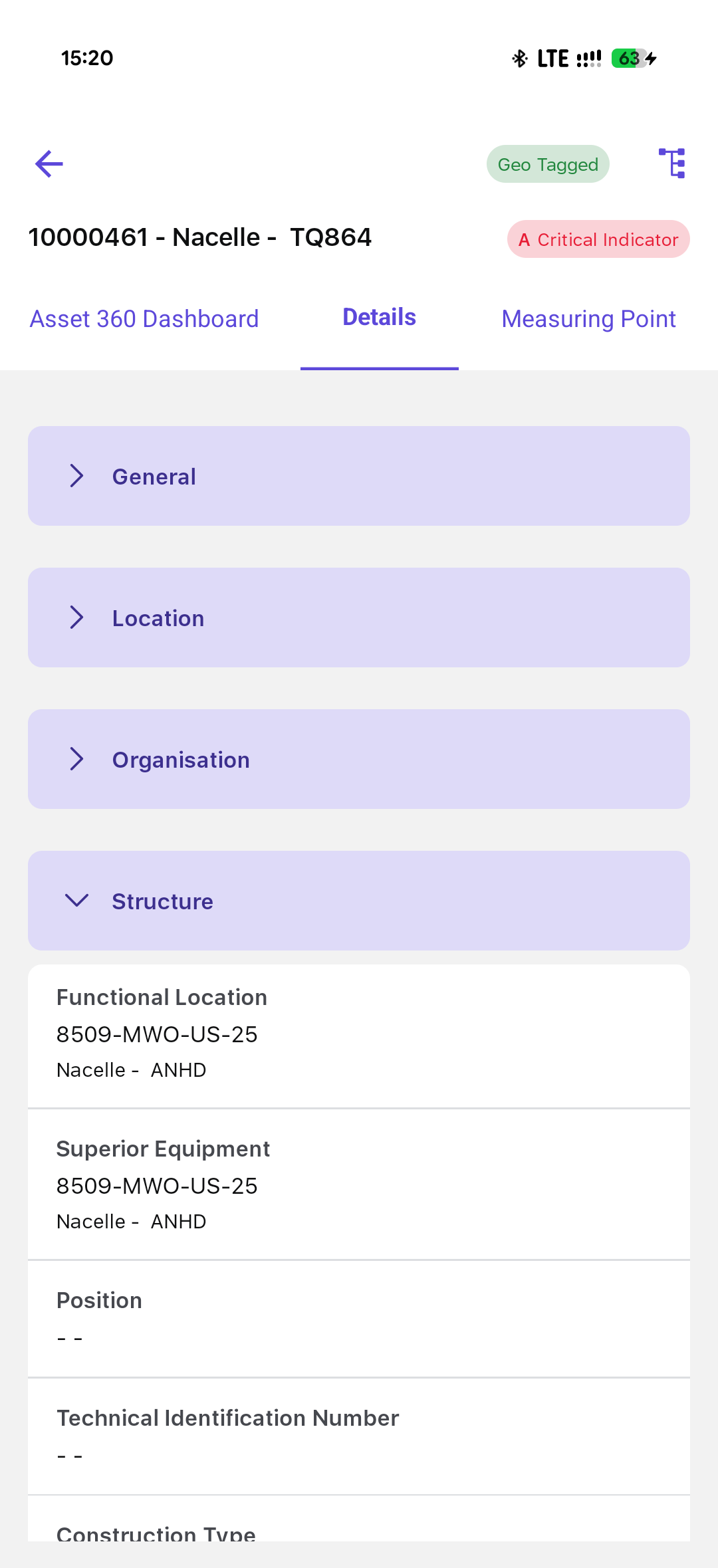
Task: Open the asset hierarchy tree icon
Action: pos(672,164)
